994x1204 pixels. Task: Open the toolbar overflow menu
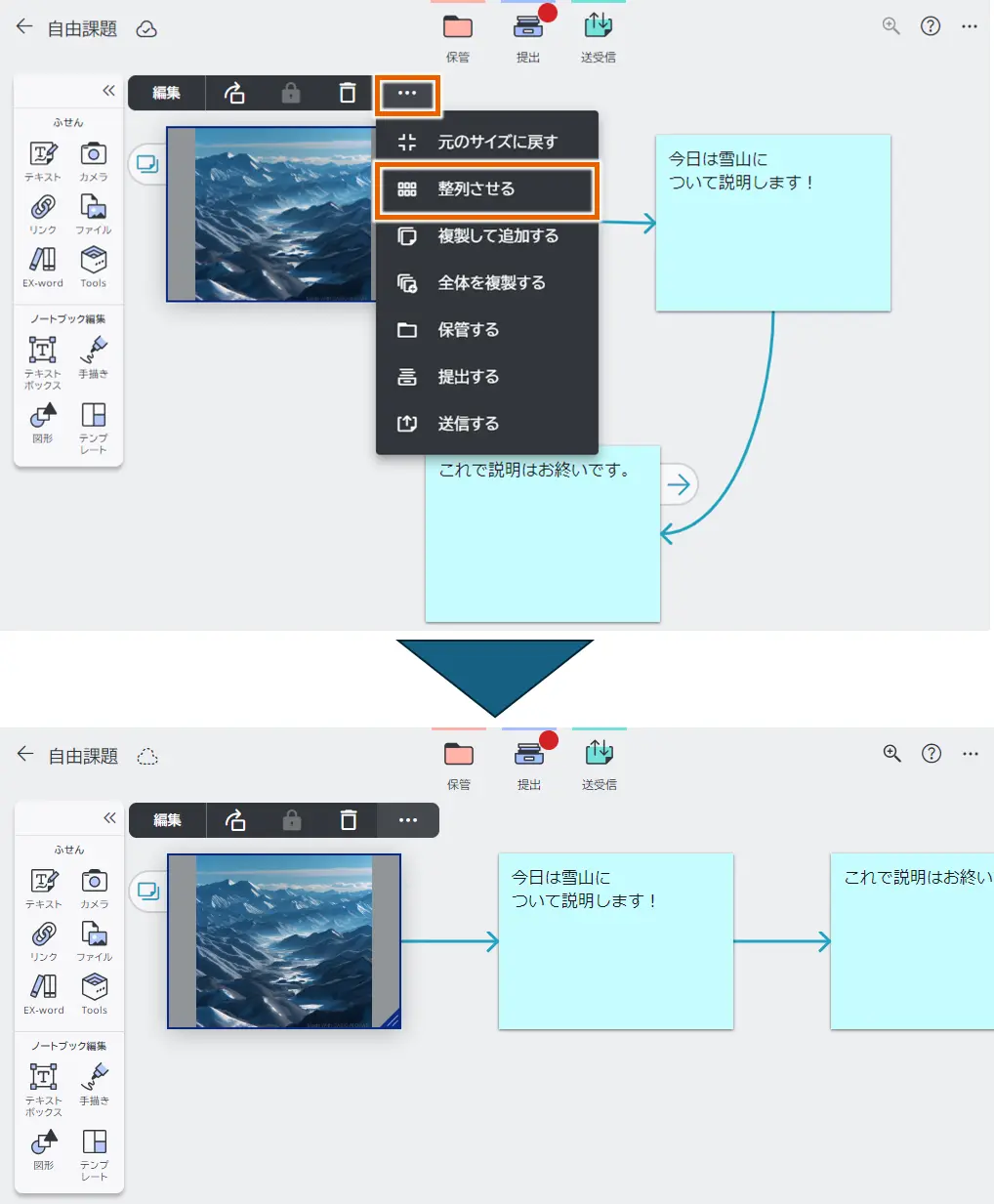point(407,95)
